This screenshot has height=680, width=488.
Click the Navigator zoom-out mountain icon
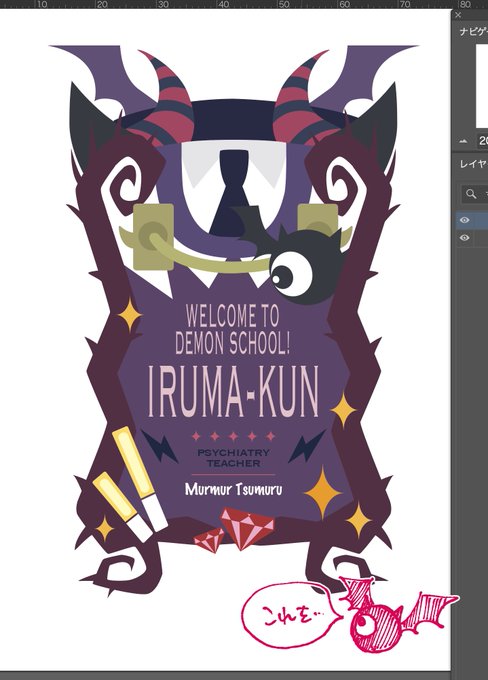point(463,141)
